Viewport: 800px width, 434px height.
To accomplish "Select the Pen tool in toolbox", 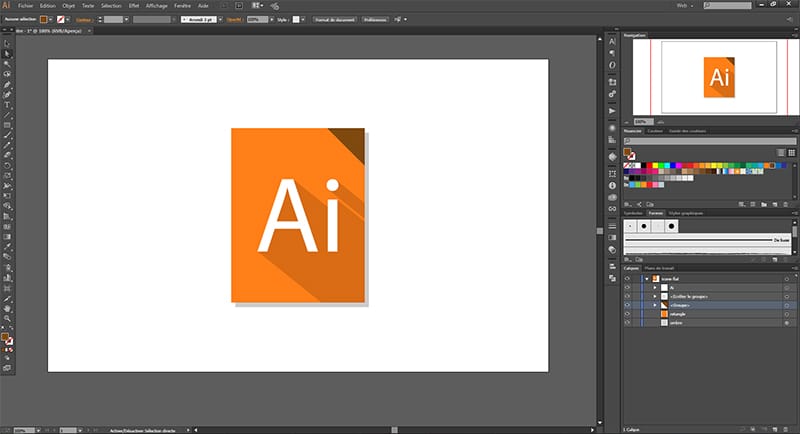I will tap(7, 85).
